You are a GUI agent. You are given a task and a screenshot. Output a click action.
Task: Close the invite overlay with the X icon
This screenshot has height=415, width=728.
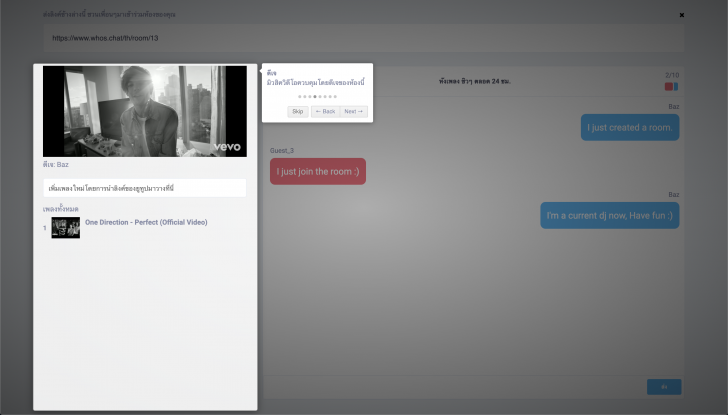point(682,15)
